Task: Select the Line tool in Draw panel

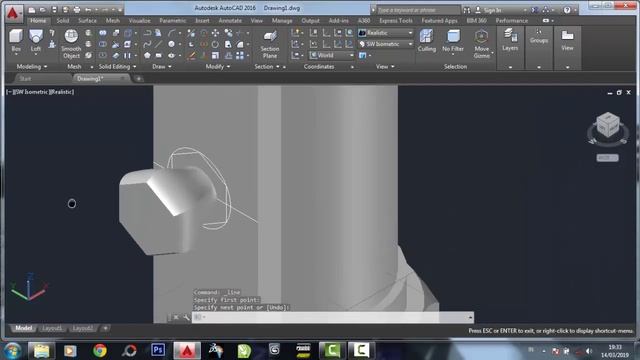Action: pos(159,44)
